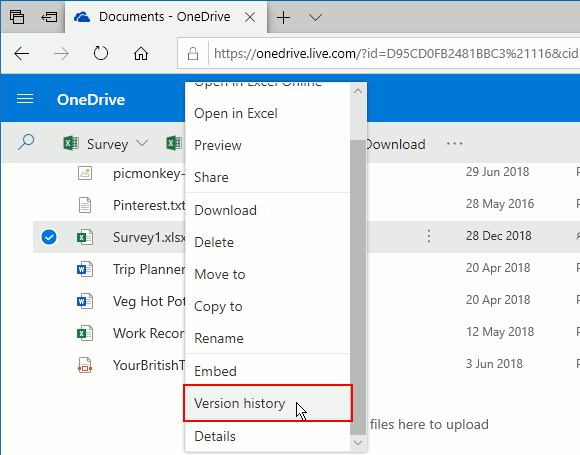Click the set these tabs aside icon
This screenshot has width=580, height=455.
click(49, 17)
